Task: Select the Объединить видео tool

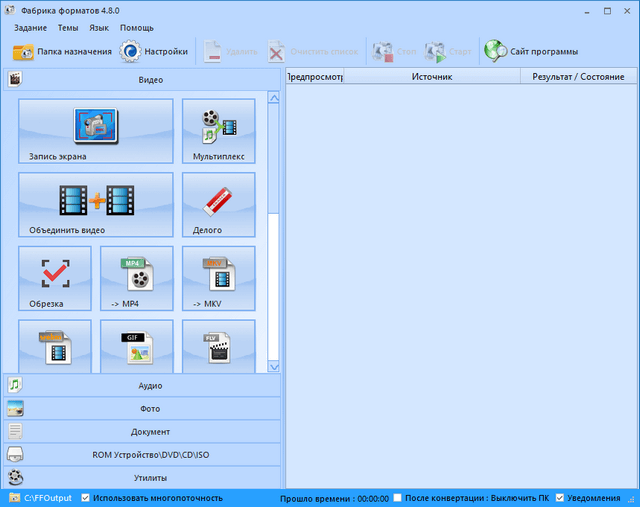Action: (95, 204)
